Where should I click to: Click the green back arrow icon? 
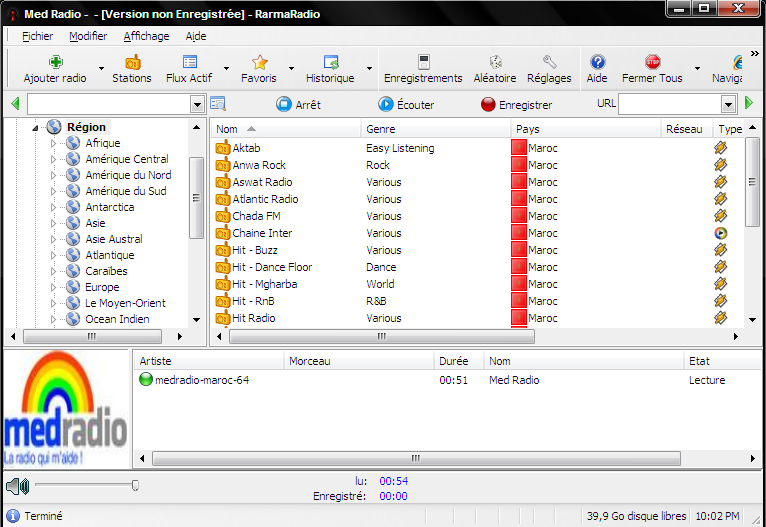15,104
